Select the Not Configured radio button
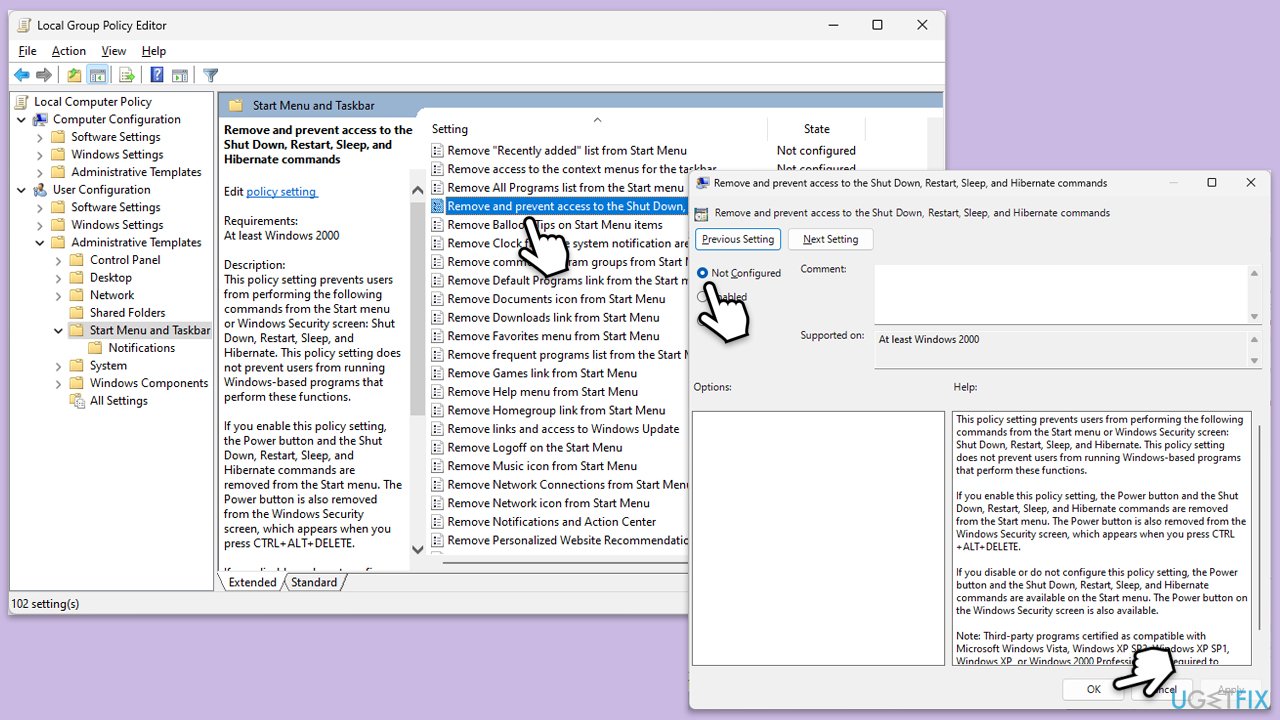 [703, 273]
